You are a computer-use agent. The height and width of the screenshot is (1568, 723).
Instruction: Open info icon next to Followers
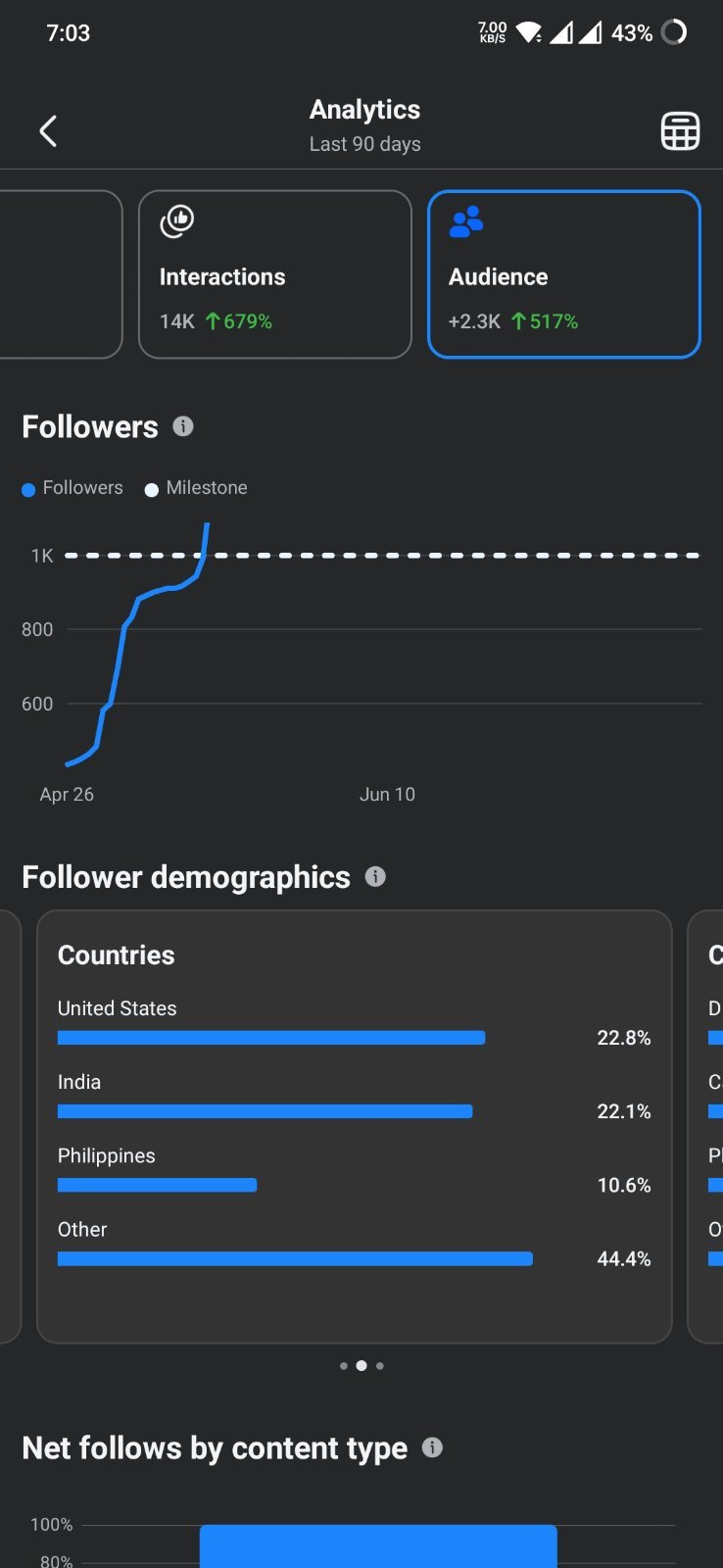183,426
